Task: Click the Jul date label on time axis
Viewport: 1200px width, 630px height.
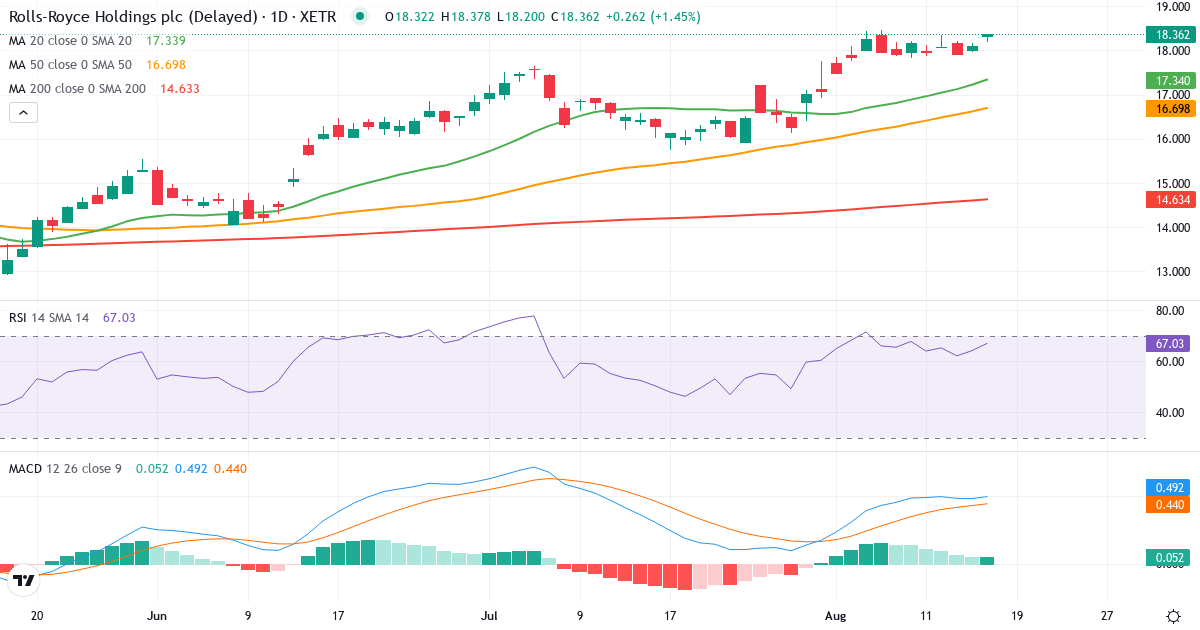Action: click(489, 616)
